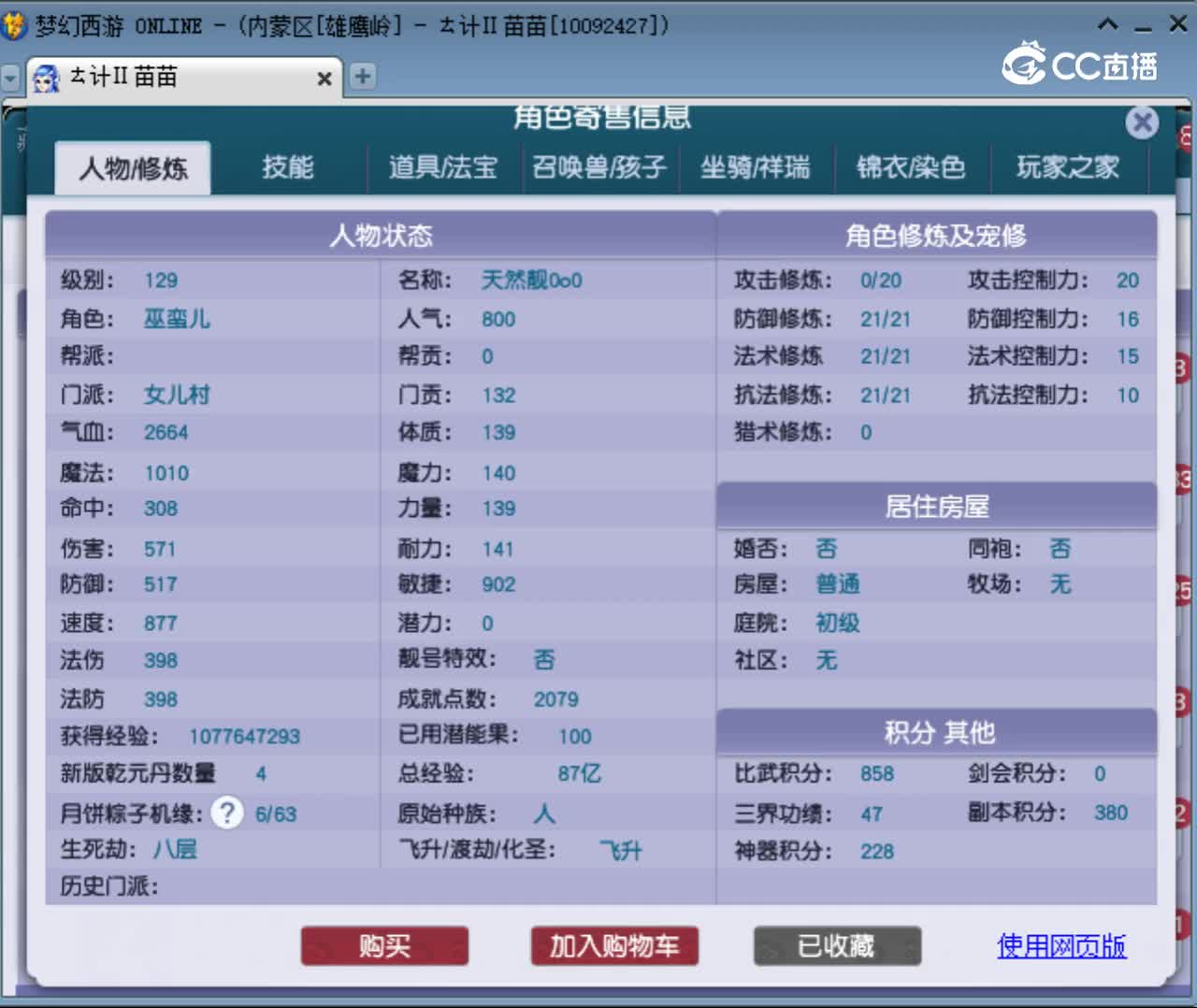Click the CC直播 logo
This screenshot has width=1197, height=1008.
1080,65
